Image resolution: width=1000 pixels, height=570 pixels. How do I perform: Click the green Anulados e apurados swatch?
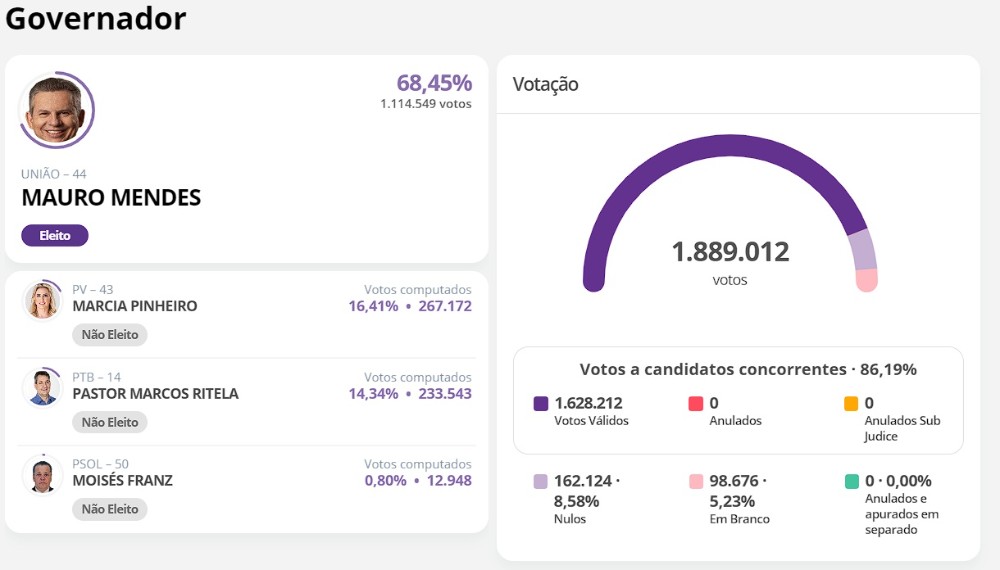click(x=851, y=482)
